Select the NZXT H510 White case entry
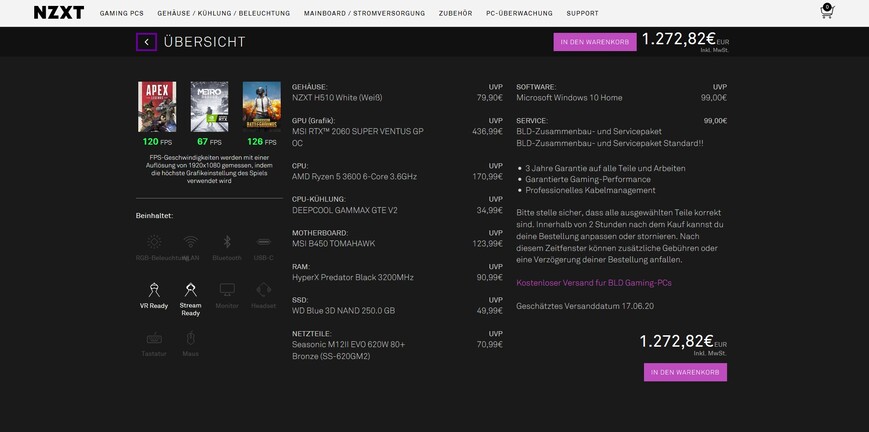Screen dimensions: 869x432 (337, 98)
